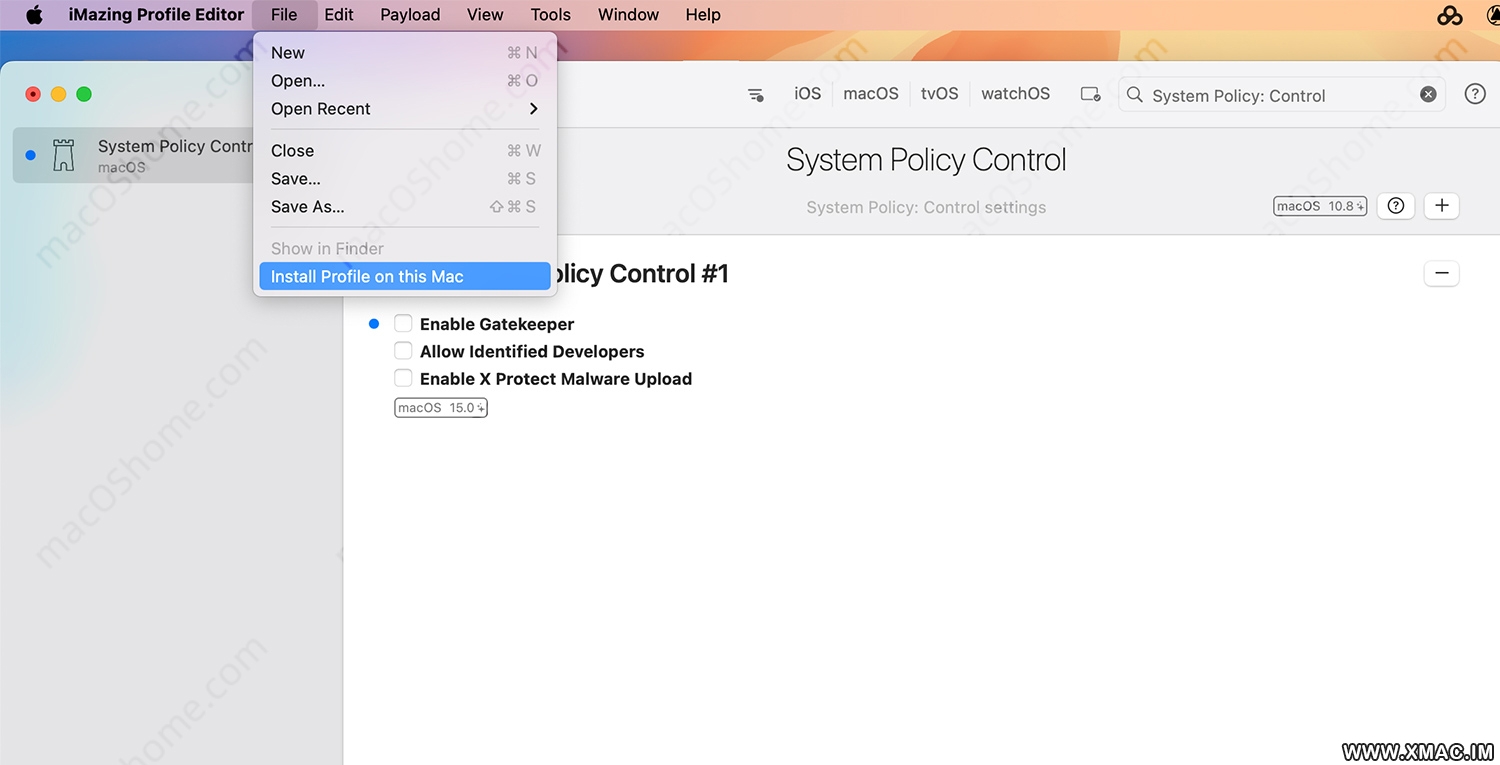Open the Edit menu

[x=339, y=15]
